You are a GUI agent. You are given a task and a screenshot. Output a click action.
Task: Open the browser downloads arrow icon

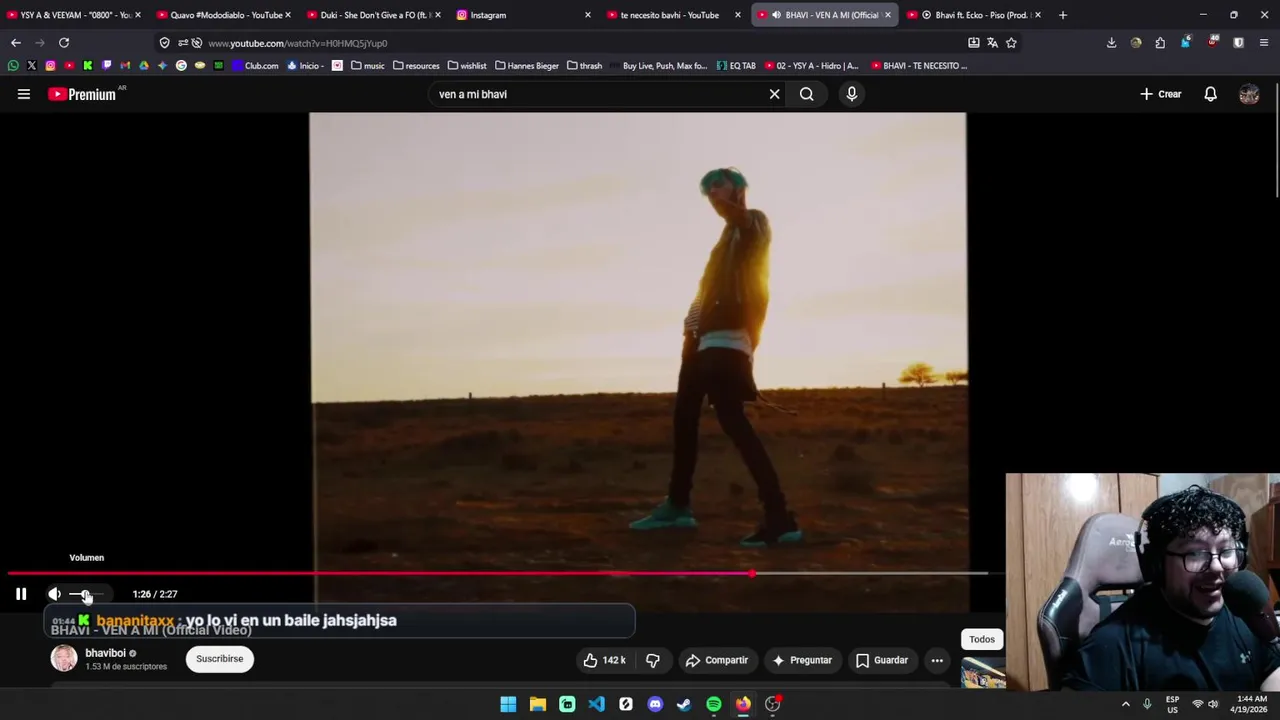(1111, 43)
